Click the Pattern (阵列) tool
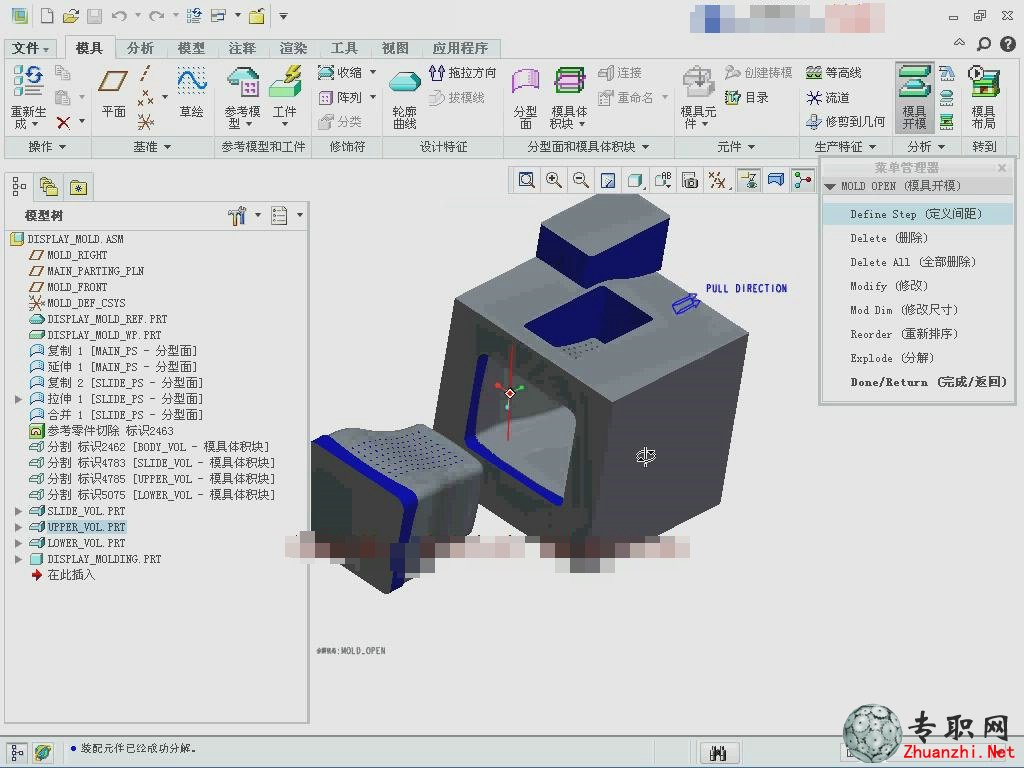 pos(340,97)
